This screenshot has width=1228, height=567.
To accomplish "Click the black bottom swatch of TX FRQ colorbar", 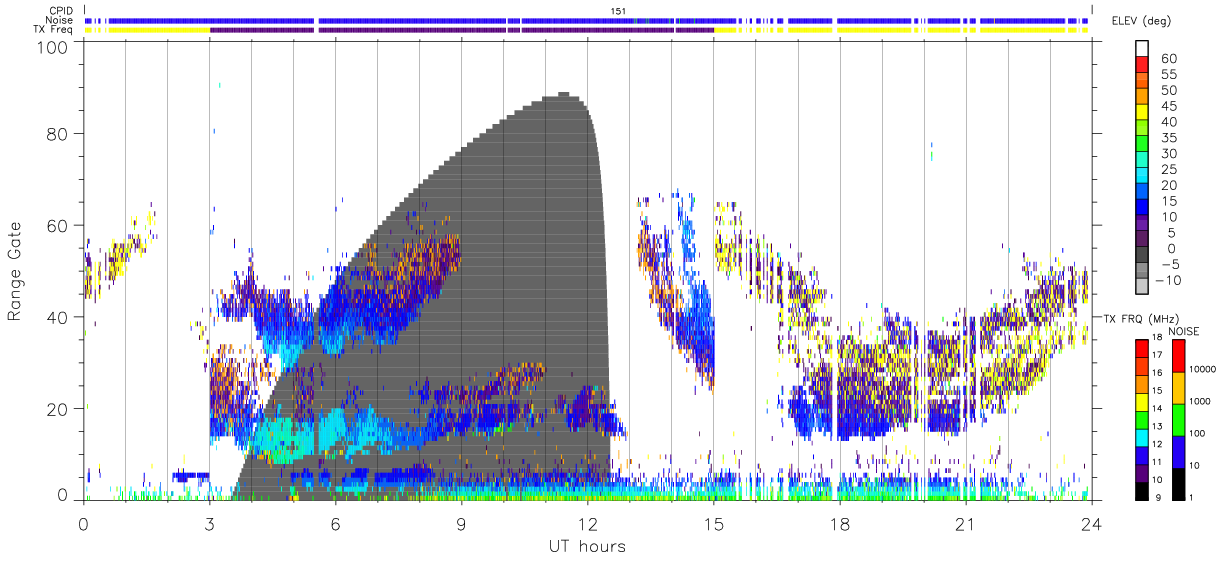I will click(x=1143, y=489).
